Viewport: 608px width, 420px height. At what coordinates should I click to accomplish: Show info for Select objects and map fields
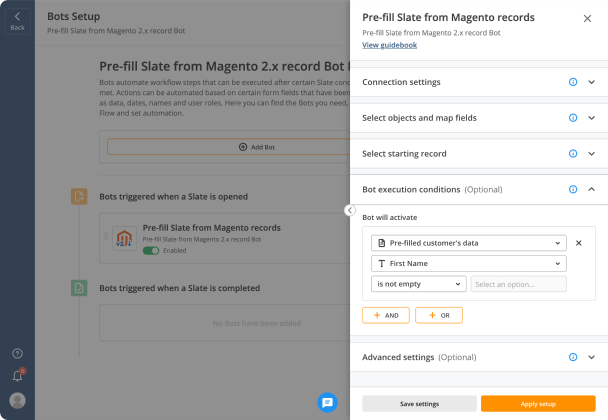coord(573,118)
